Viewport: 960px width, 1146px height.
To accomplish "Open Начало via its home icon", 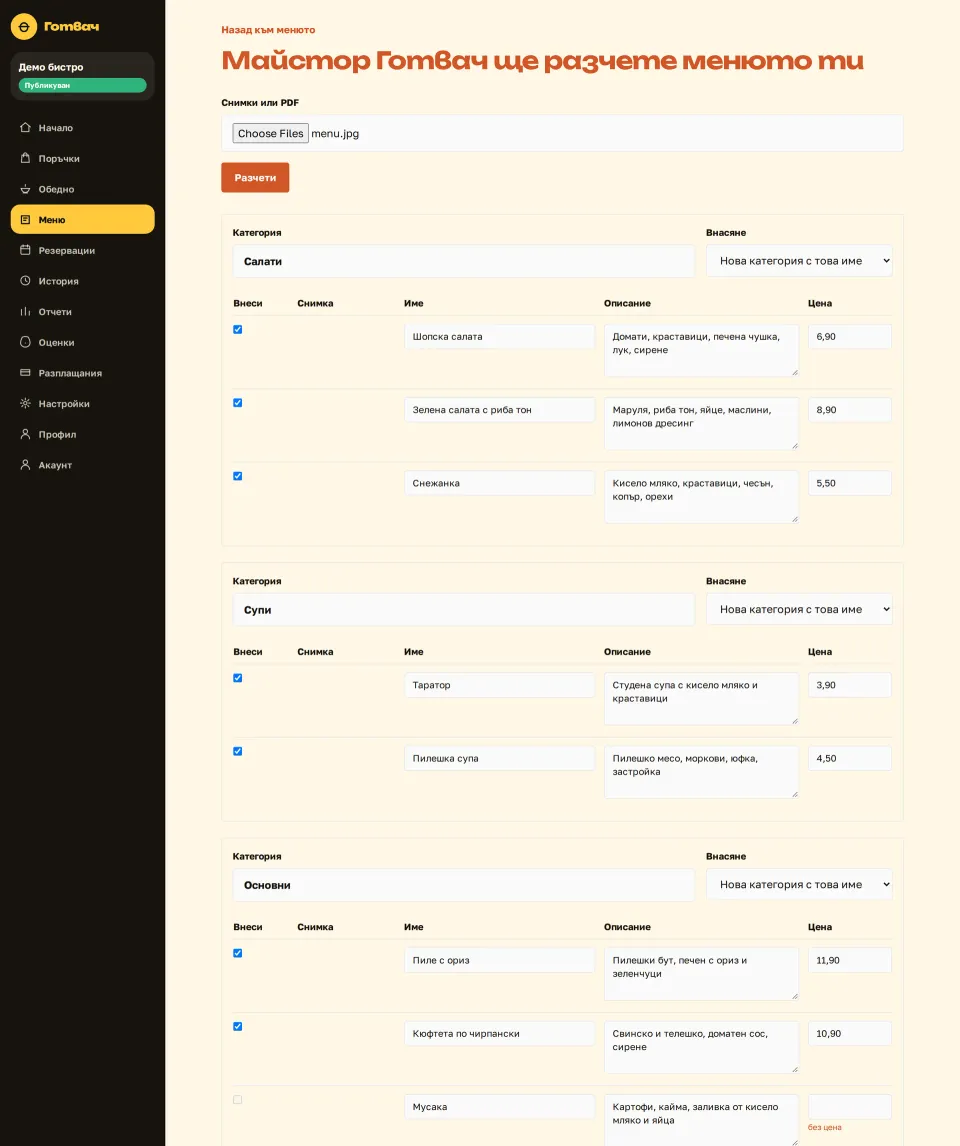I will (26, 127).
